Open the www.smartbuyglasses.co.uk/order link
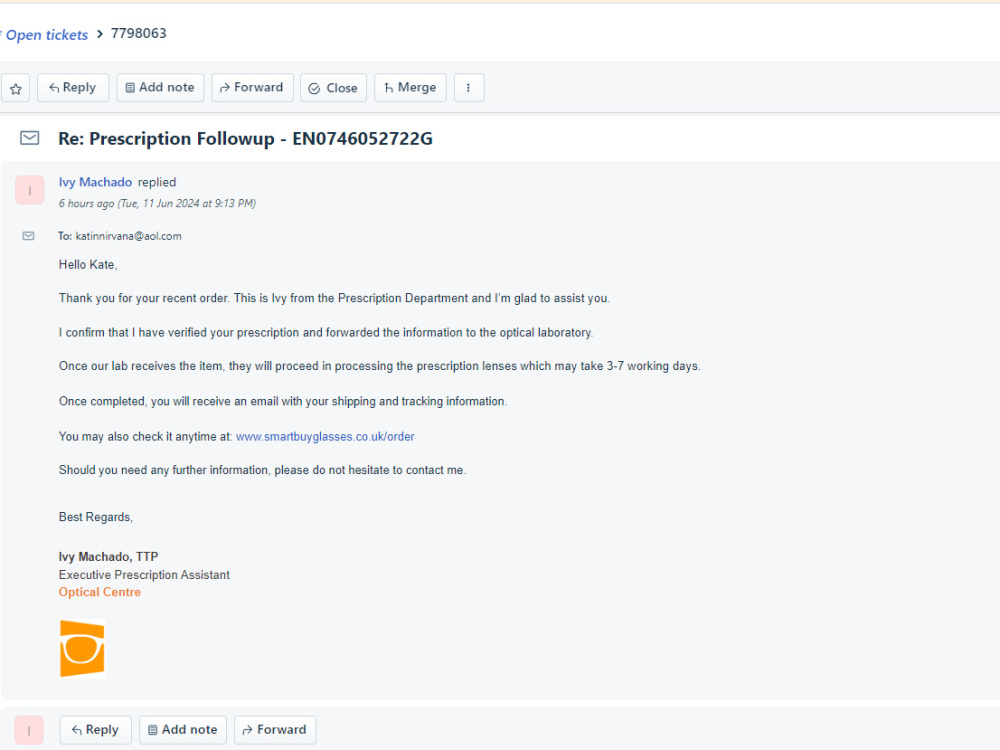 (325, 437)
